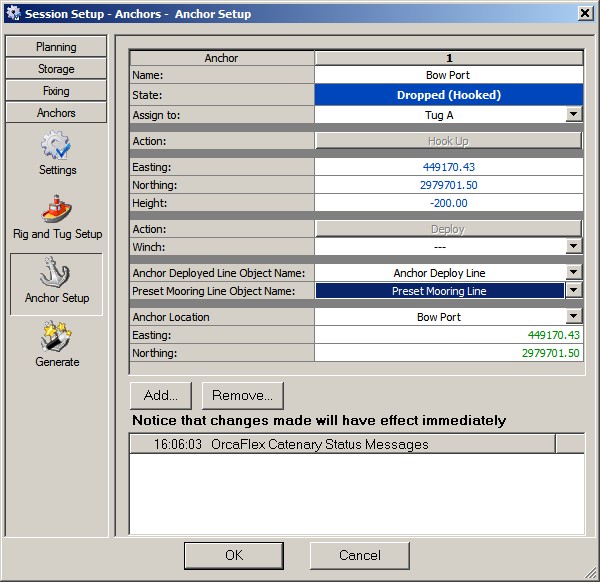Expand the Assign to Tug A dropdown
Viewport: 600px width, 582px height.
pos(573,115)
